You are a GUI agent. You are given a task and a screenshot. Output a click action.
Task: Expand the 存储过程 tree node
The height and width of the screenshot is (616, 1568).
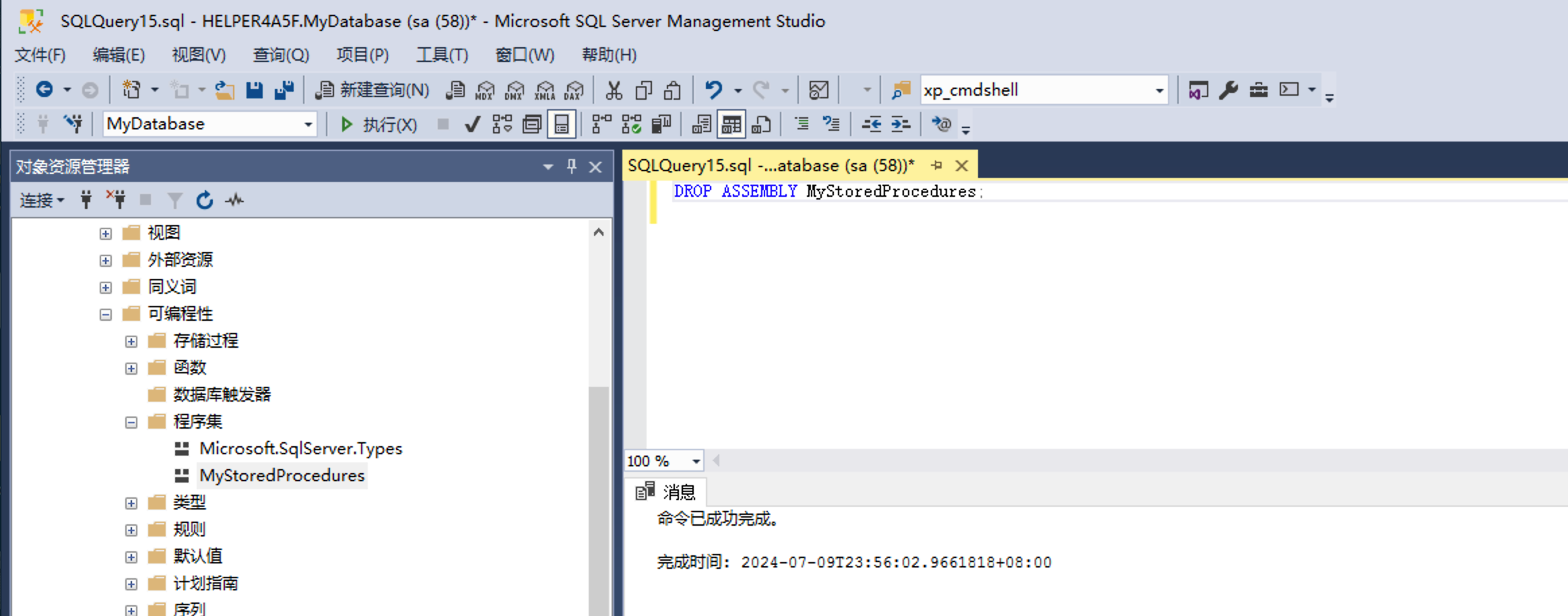pyautogui.click(x=131, y=341)
